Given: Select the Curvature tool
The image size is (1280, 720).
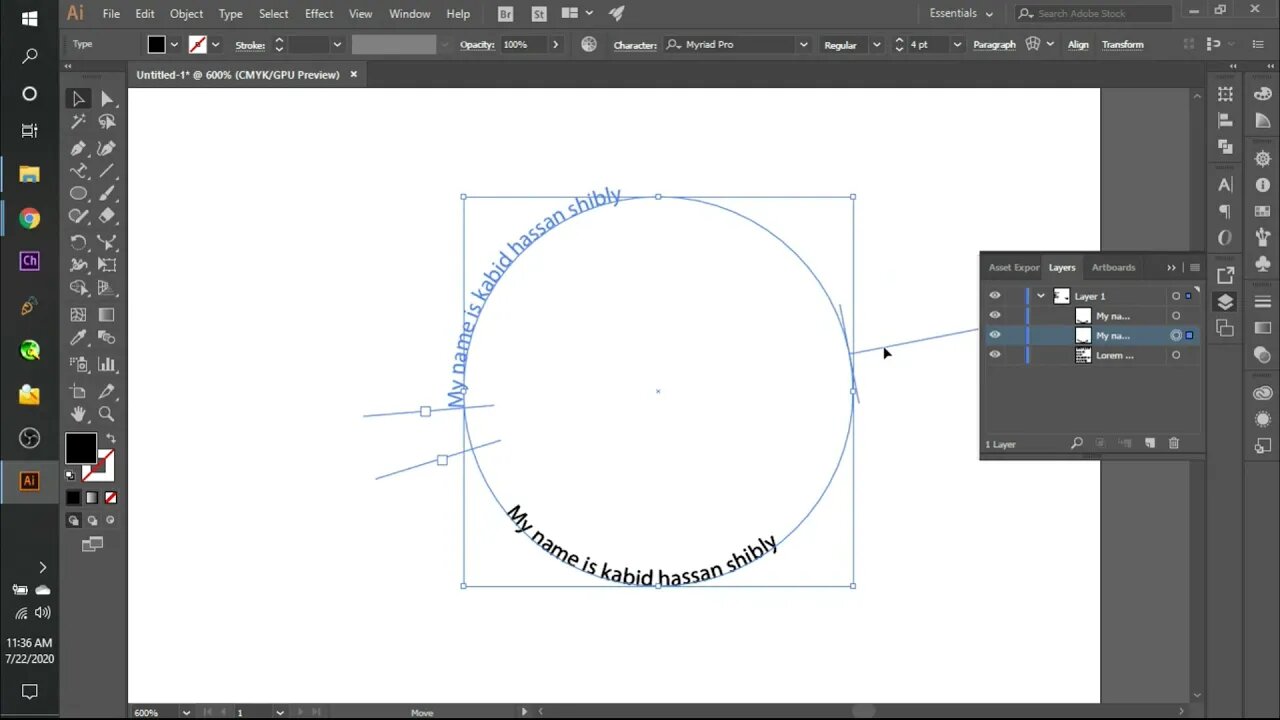Looking at the screenshot, I should coord(107,147).
